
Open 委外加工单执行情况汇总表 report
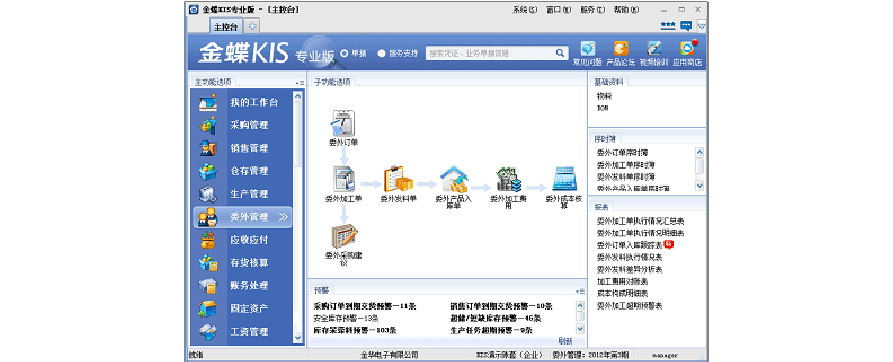pos(640,221)
